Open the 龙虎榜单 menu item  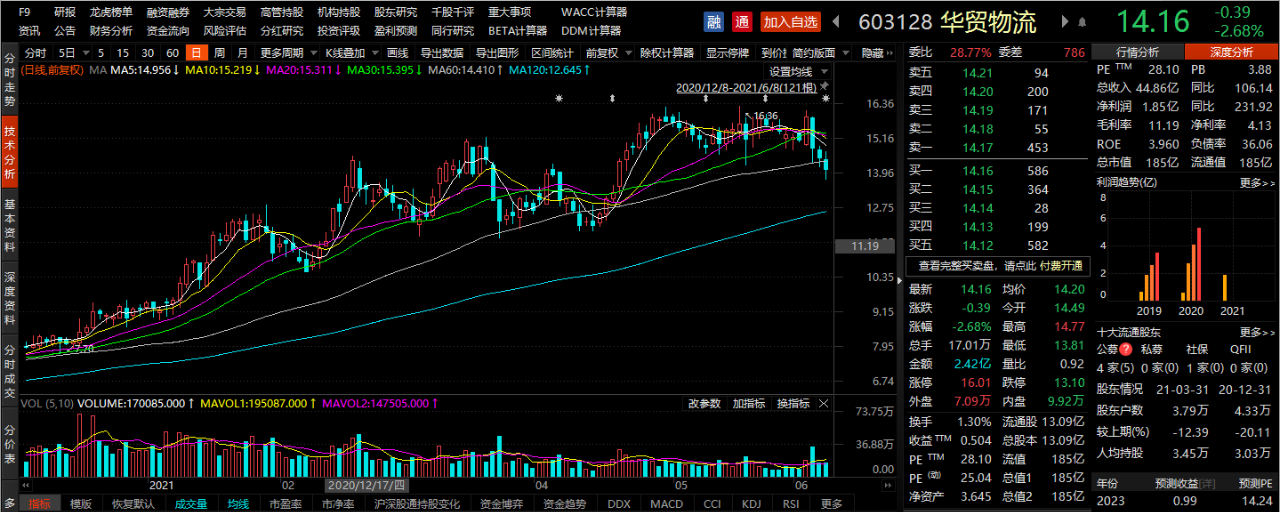[110, 12]
